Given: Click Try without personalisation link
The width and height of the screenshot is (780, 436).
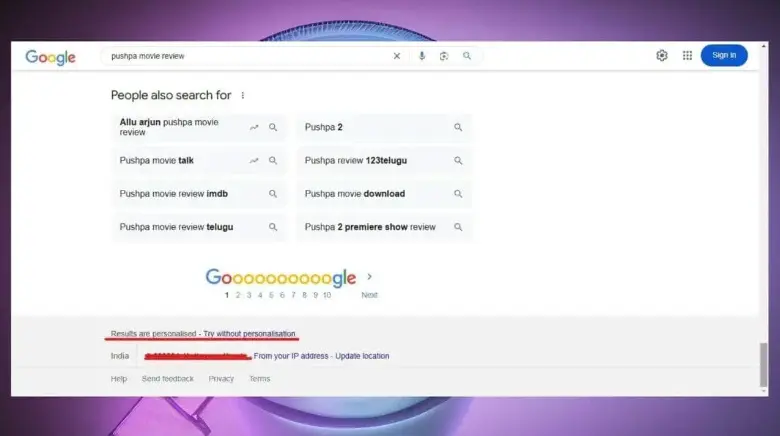Looking at the screenshot, I should click(x=249, y=333).
